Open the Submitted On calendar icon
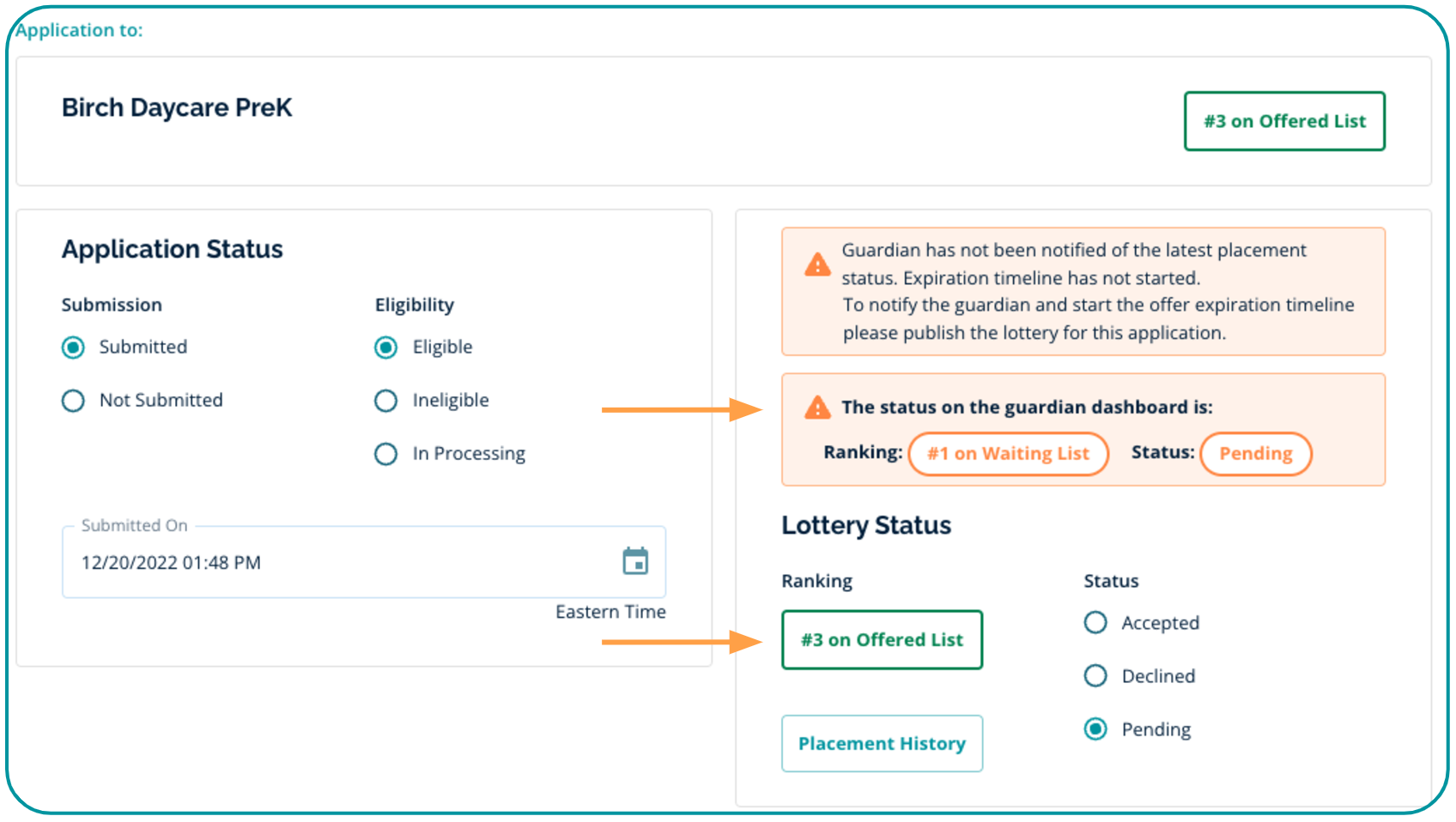The height and width of the screenshot is (822, 1456). point(634,561)
